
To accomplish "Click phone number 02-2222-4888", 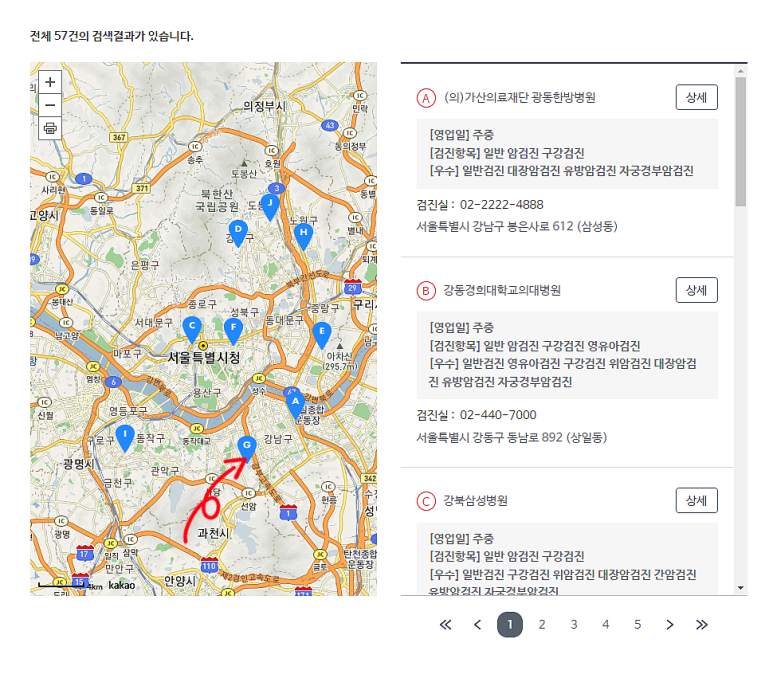I will click(x=501, y=205).
